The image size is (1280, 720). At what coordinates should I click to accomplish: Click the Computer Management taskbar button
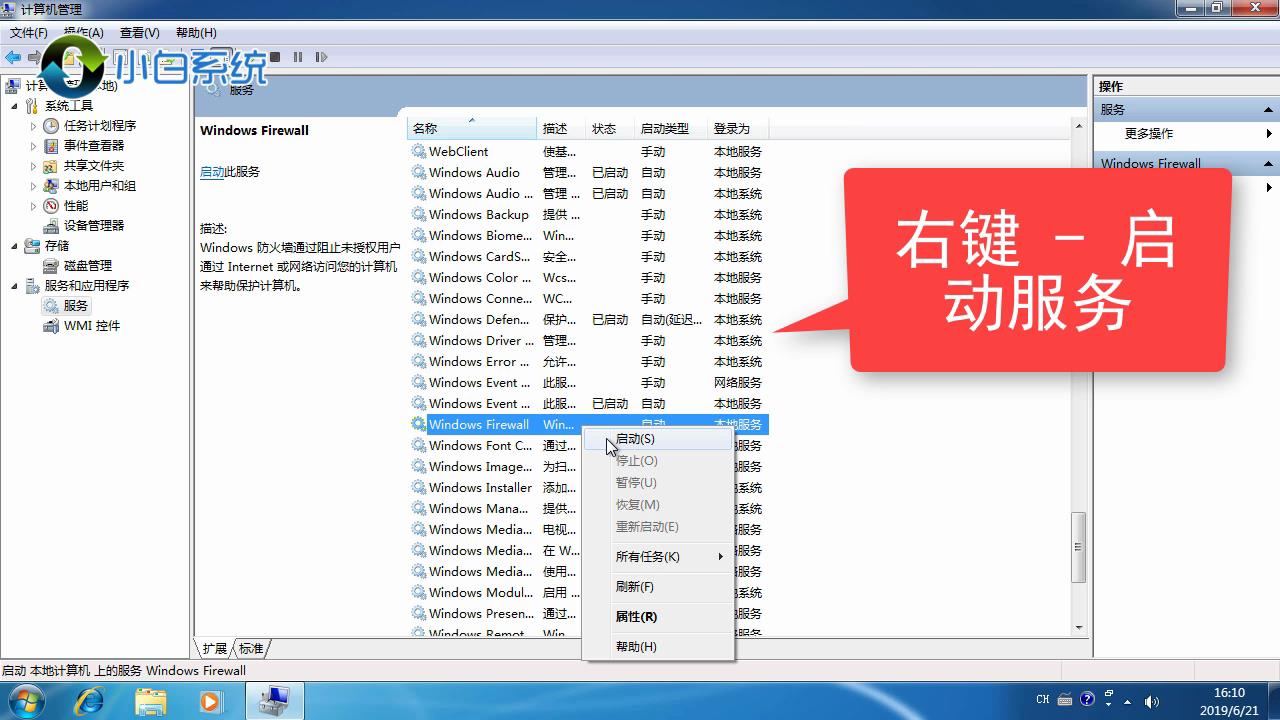[274, 700]
